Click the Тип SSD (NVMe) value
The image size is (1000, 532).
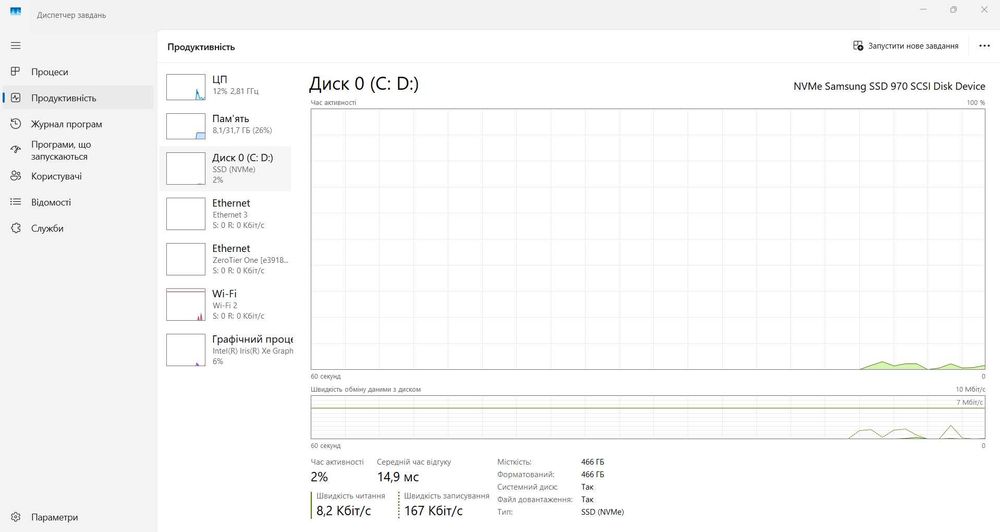pos(603,512)
